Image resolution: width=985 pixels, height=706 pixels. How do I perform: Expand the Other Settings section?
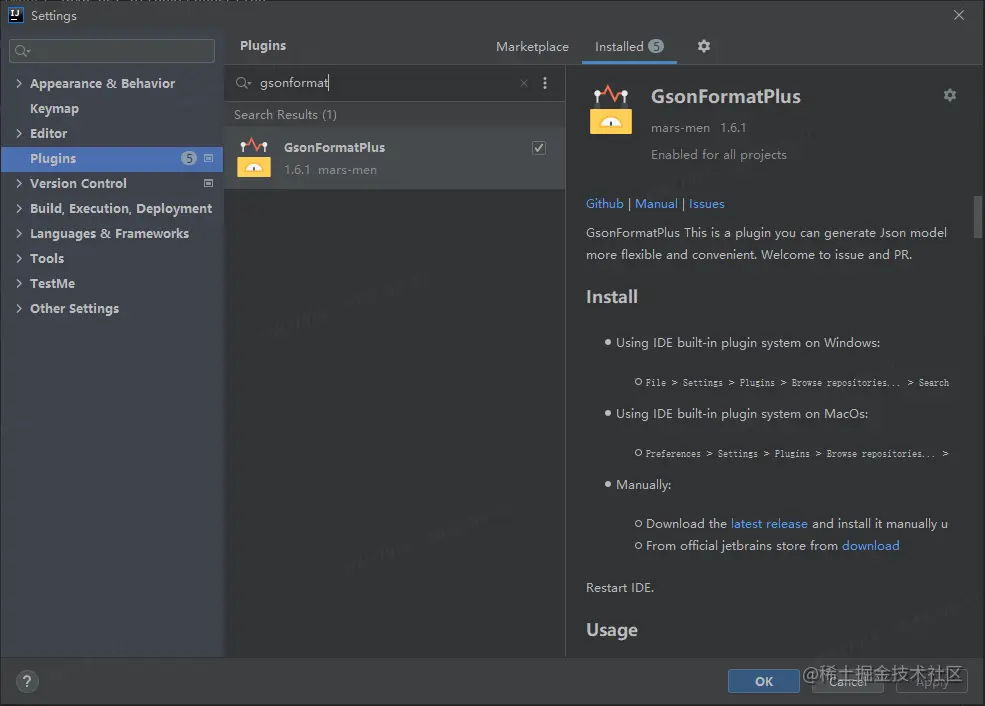(x=19, y=308)
